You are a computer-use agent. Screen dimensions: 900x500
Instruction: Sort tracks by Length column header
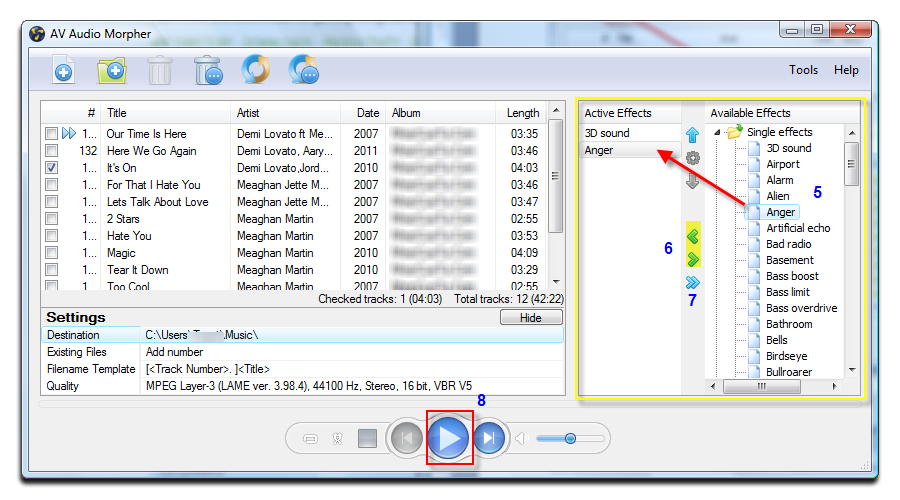click(x=521, y=113)
